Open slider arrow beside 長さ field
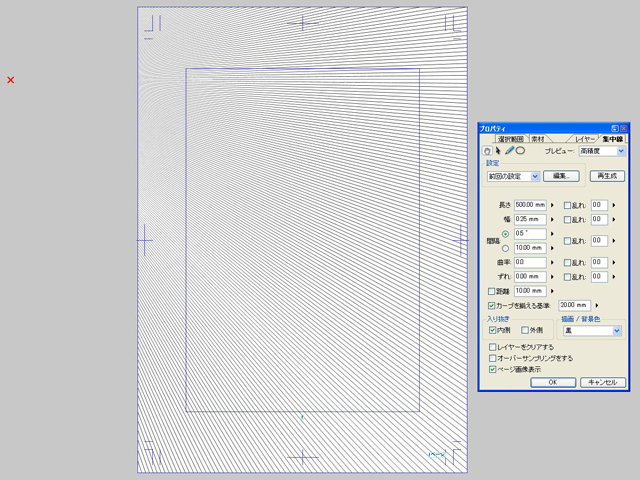Image resolution: width=640 pixels, height=480 pixels. pyautogui.click(x=552, y=205)
